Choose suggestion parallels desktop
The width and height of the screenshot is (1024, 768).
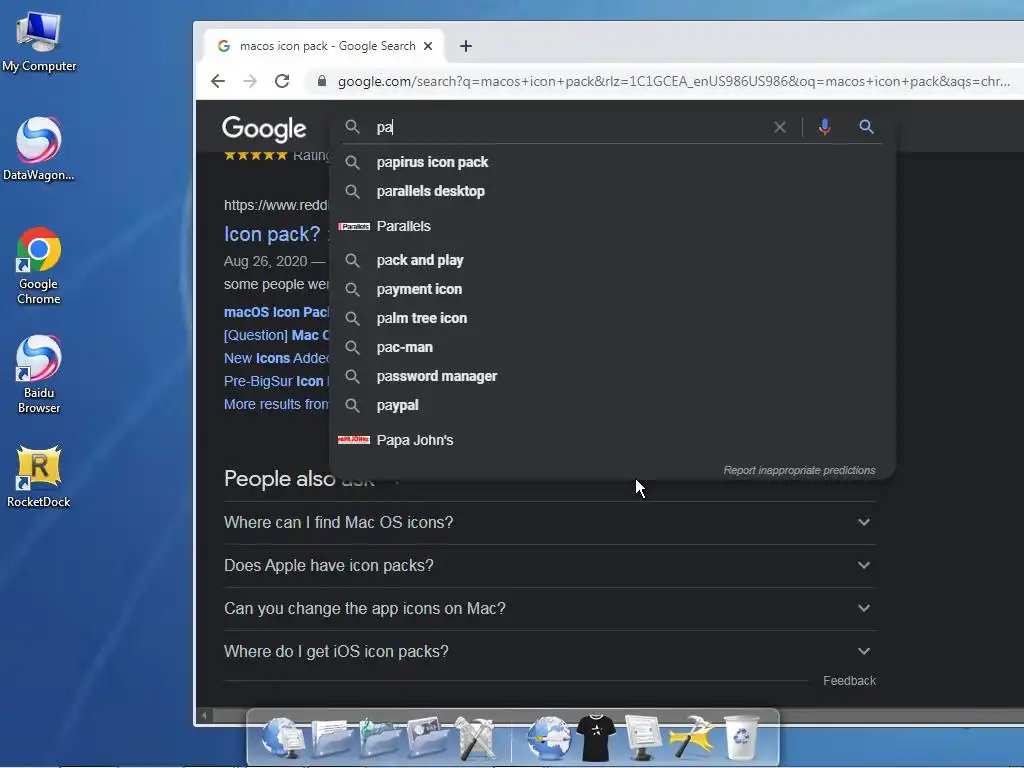pos(613,191)
